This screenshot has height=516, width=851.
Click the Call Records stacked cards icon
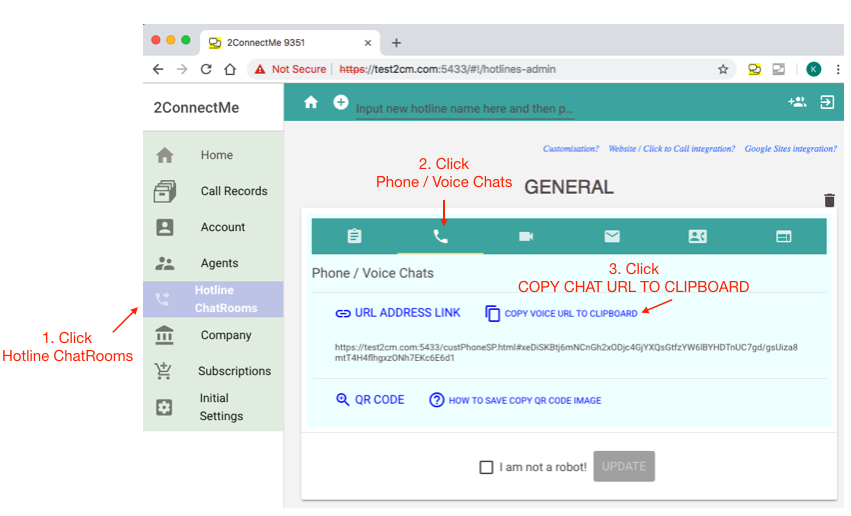(164, 192)
